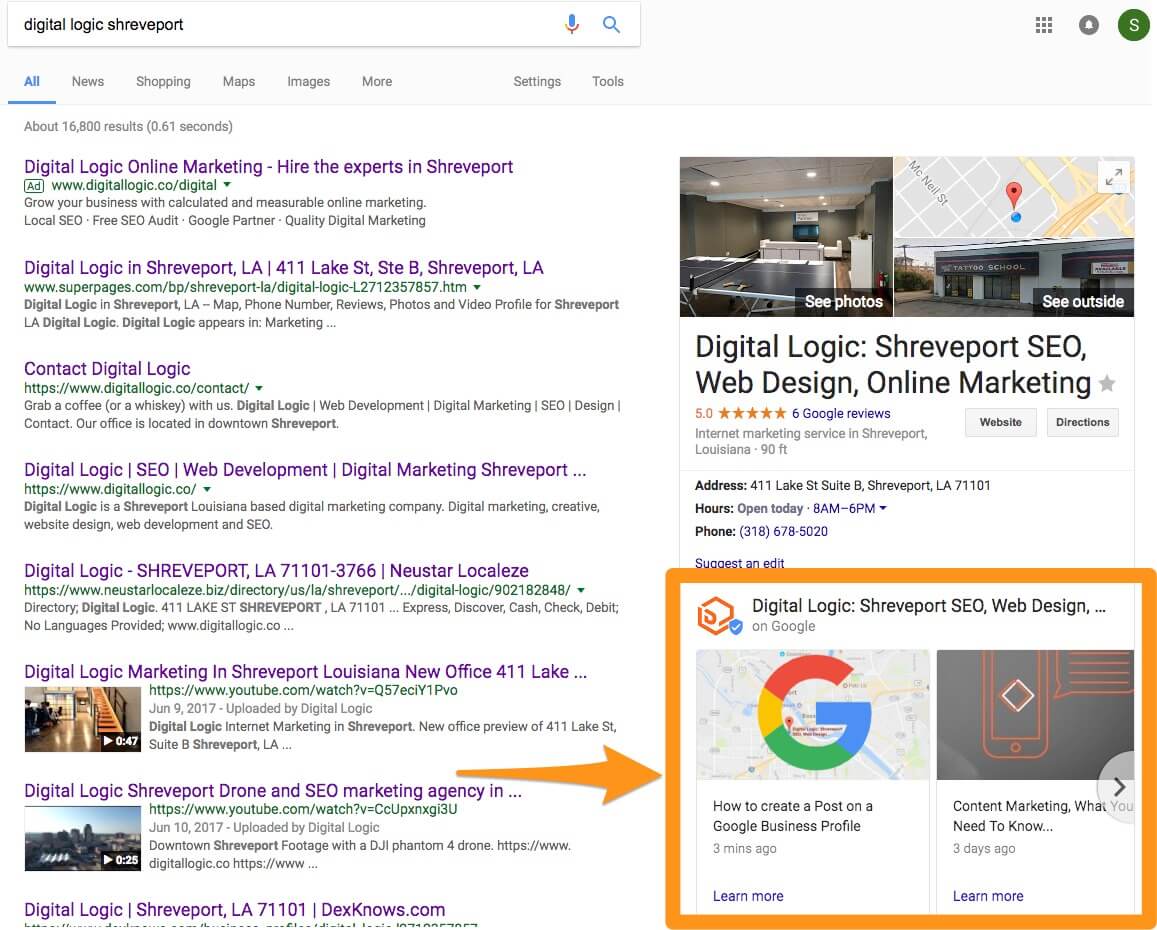Click the Website button
This screenshot has width=1157, height=930.
pos(1001,422)
